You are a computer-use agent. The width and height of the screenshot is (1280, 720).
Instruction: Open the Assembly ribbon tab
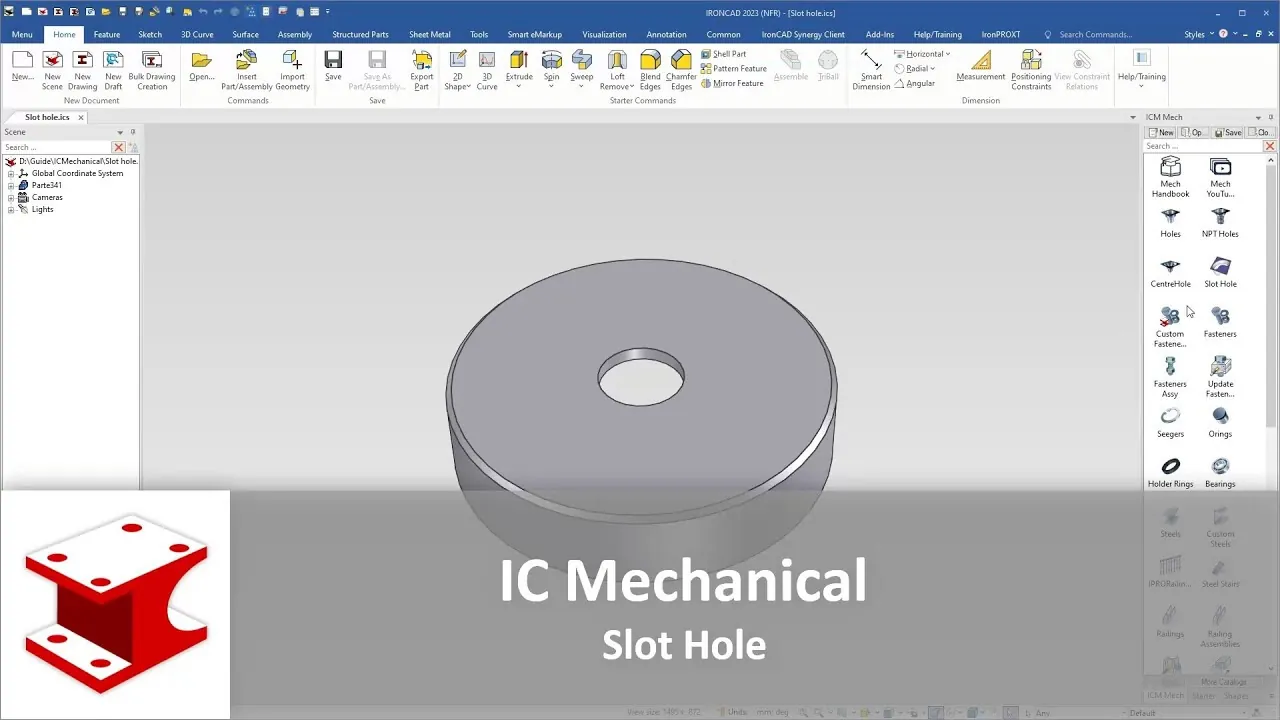pyautogui.click(x=295, y=34)
